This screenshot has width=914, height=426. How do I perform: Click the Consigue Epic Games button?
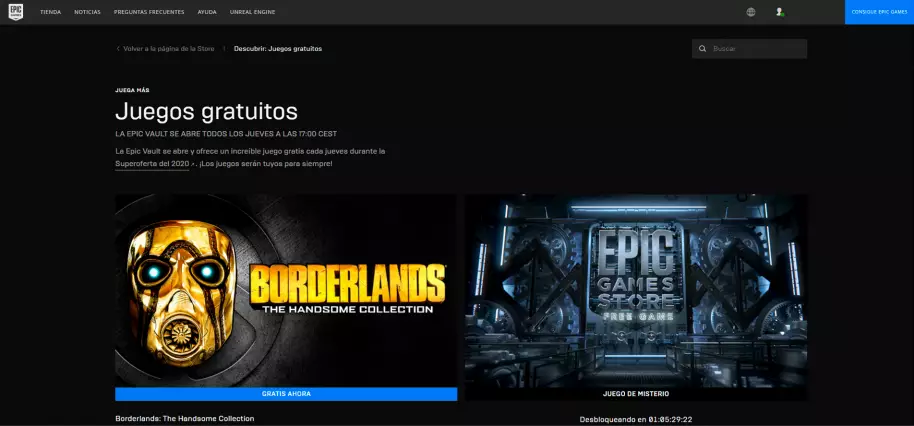(x=879, y=12)
